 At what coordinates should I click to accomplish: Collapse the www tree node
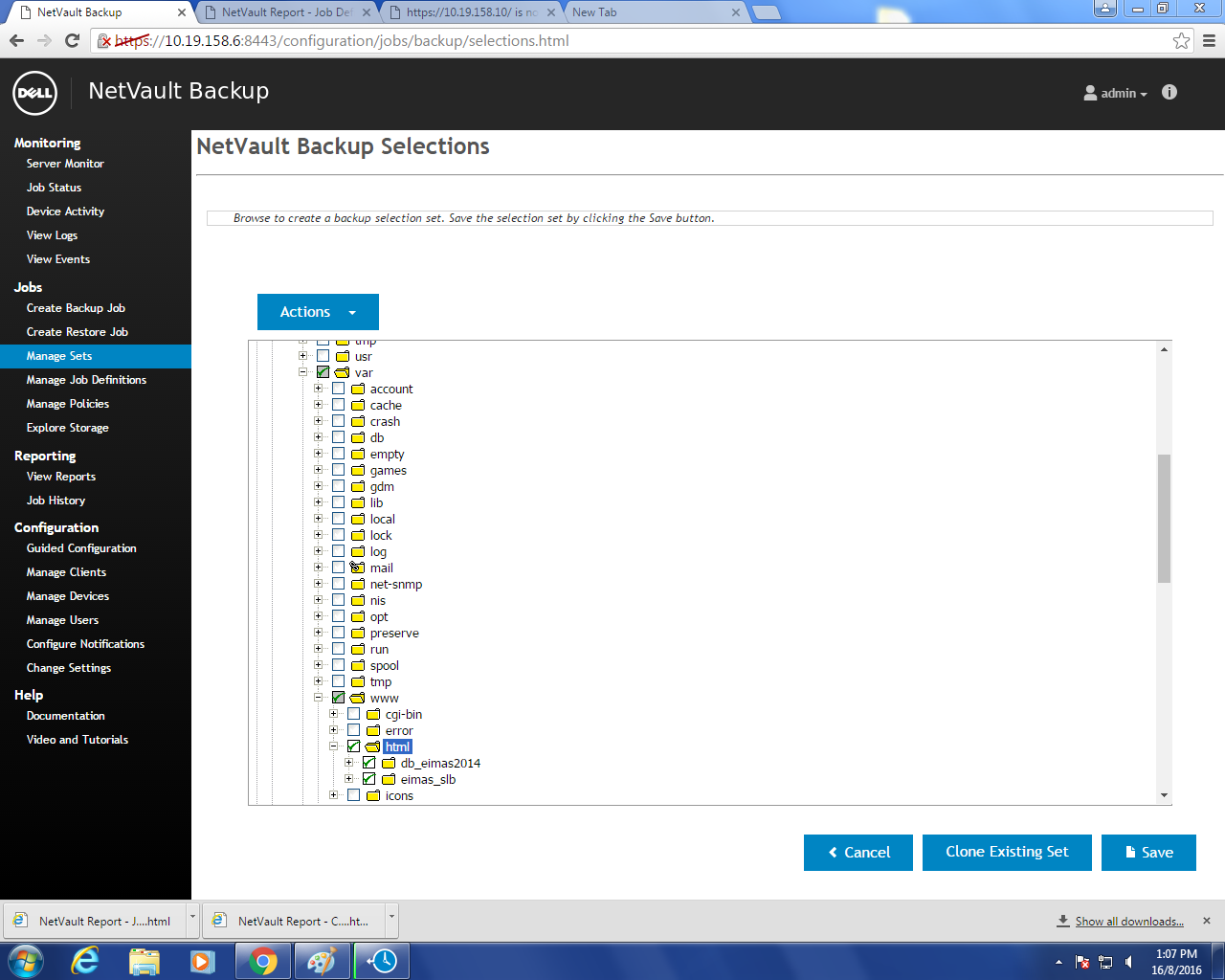click(319, 698)
